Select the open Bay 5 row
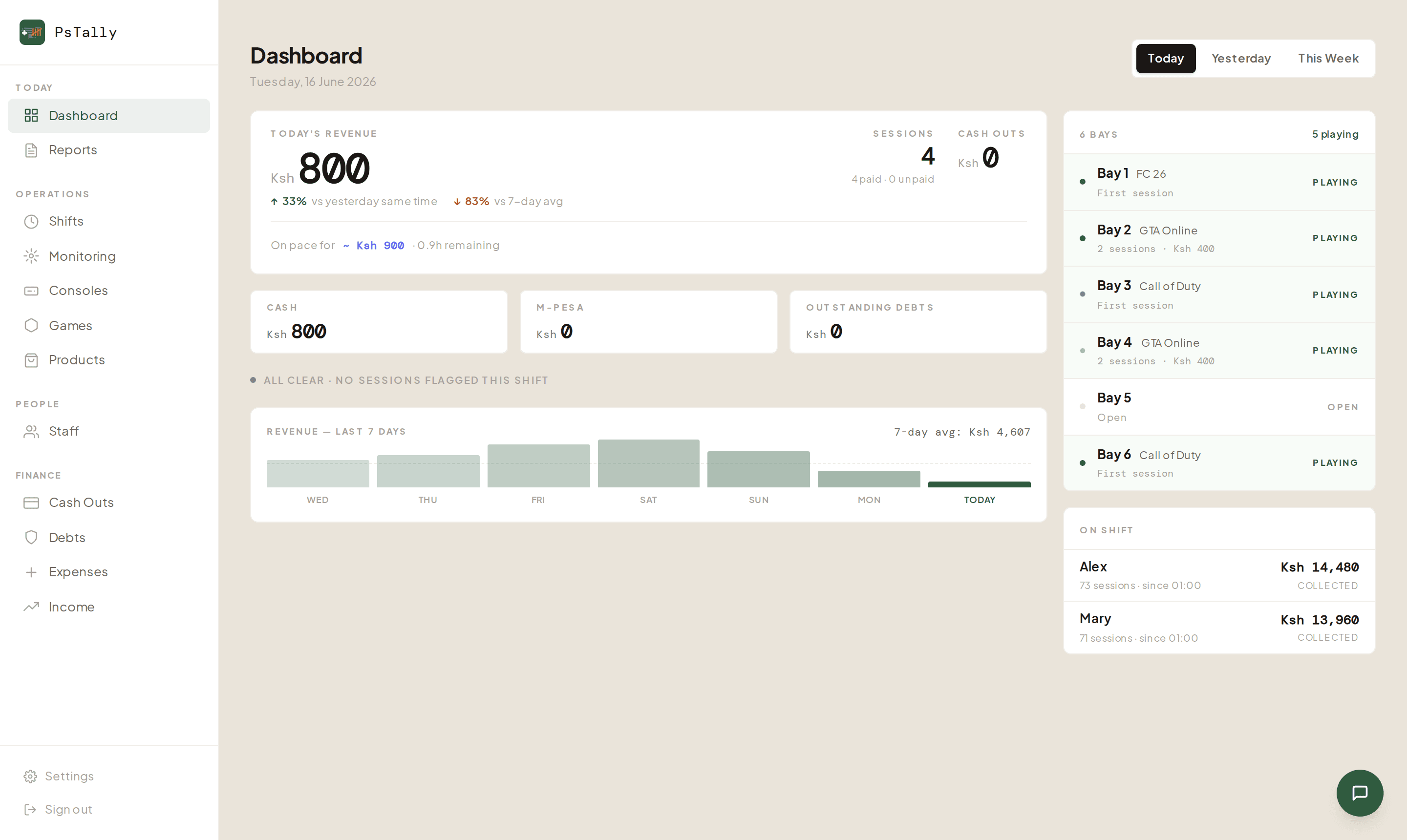The image size is (1407, 840). click(1219, 407)
